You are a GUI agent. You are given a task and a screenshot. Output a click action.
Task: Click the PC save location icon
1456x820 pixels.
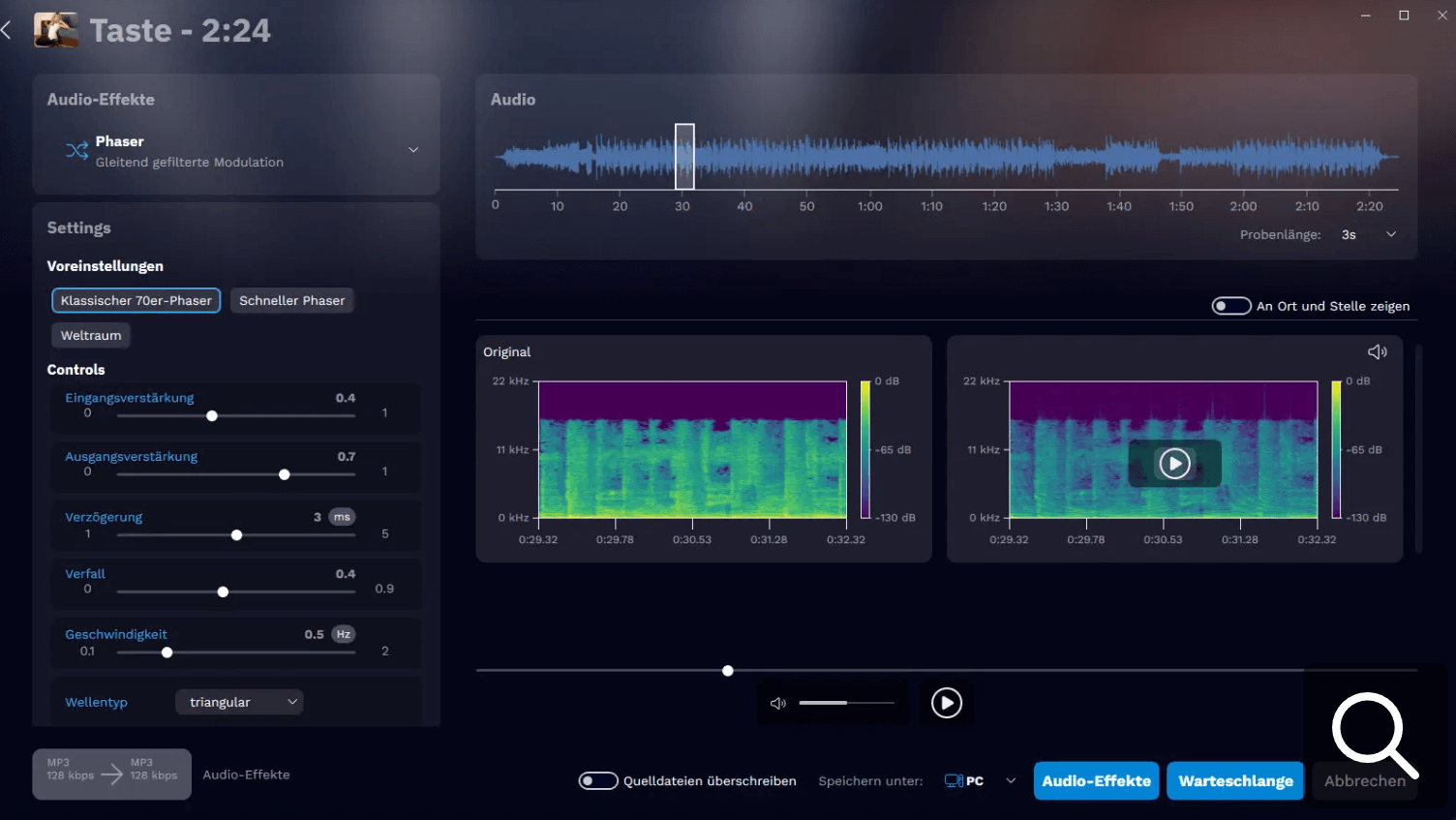(x=954, y=781)
